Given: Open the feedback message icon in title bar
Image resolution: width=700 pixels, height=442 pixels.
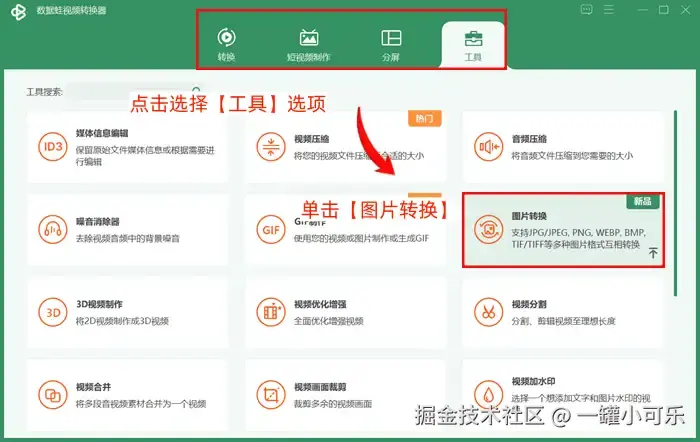Looking at the screenshot, I should click(x=587, y=9).
